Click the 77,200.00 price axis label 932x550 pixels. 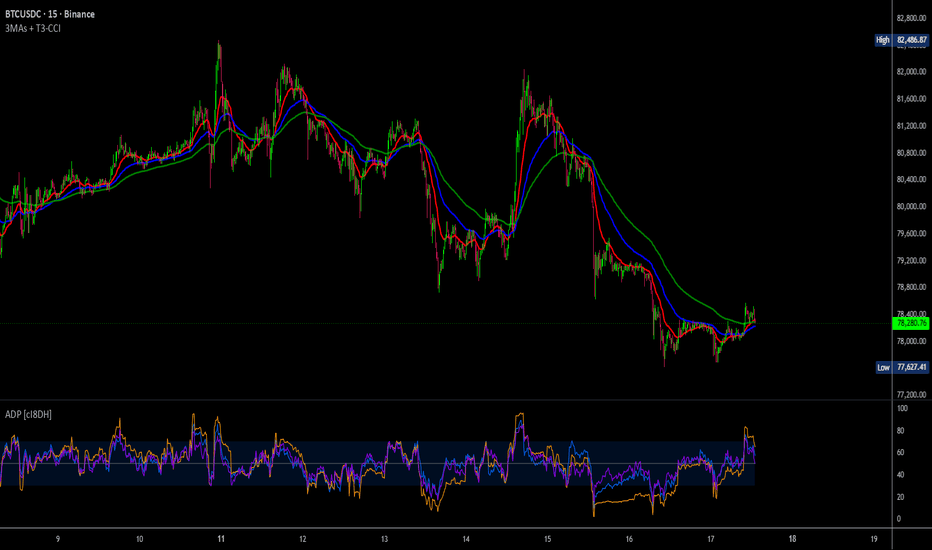pos(911,395)
